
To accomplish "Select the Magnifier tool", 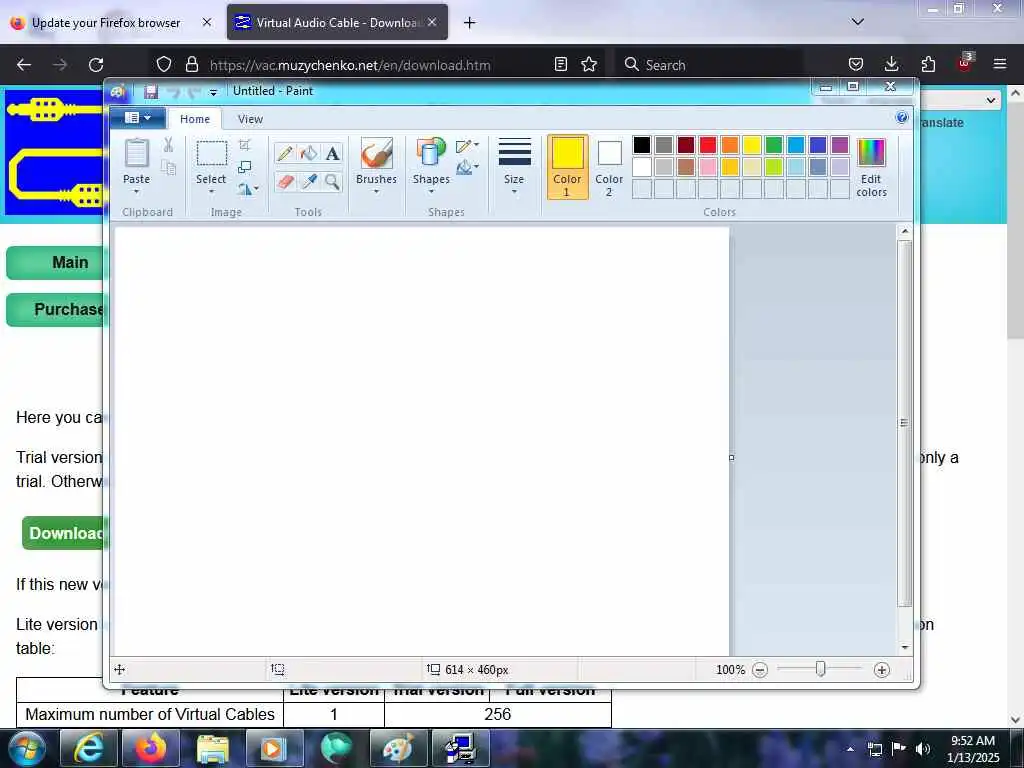I will tap(332, 181).
